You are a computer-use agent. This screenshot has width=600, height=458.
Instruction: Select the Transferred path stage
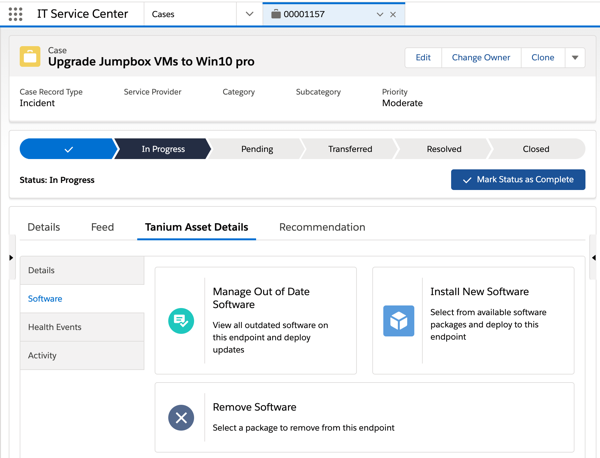click(x=350, y=149)
